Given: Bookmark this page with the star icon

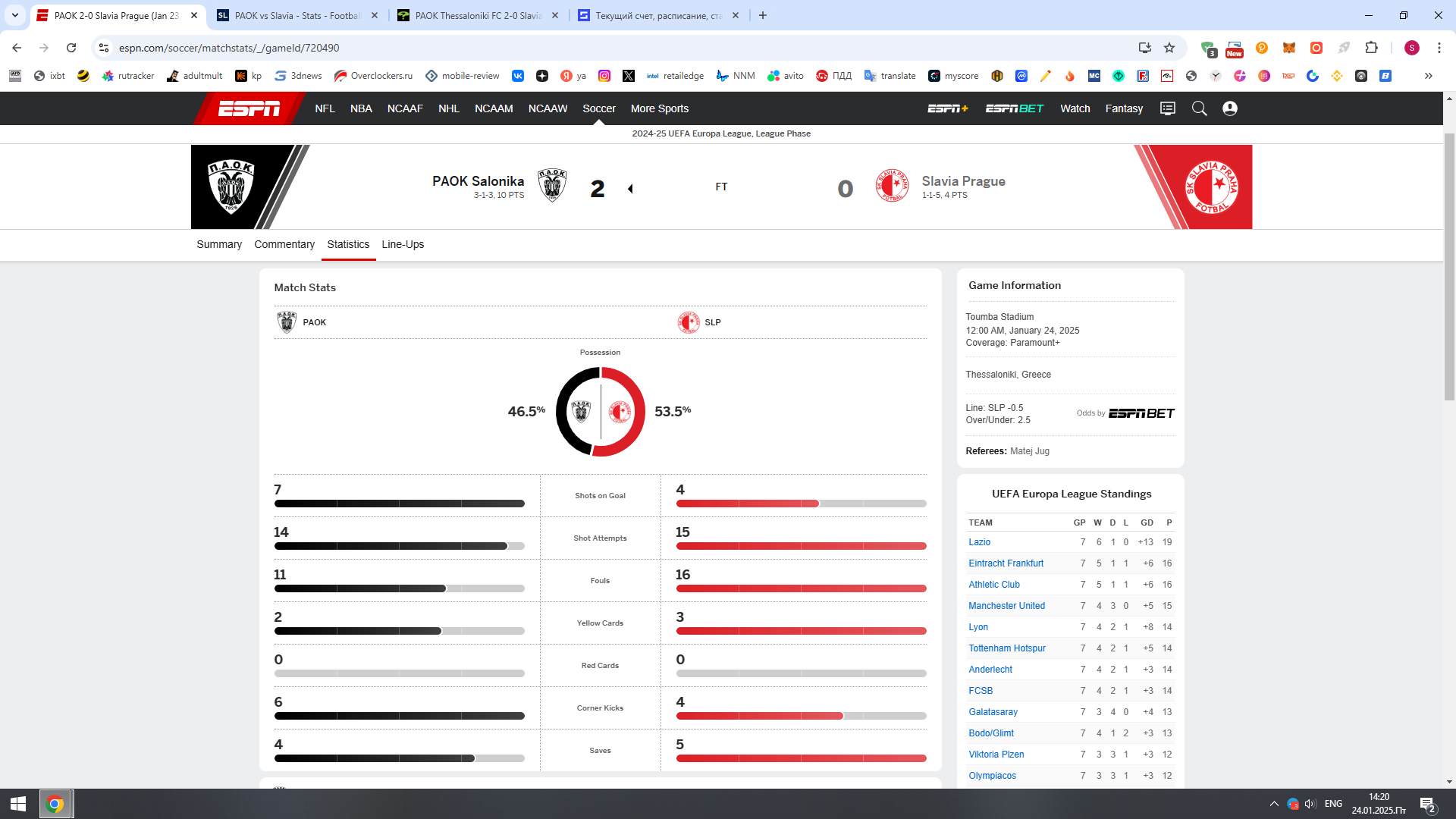Looking at the screenshot, I should (1169, 48).
